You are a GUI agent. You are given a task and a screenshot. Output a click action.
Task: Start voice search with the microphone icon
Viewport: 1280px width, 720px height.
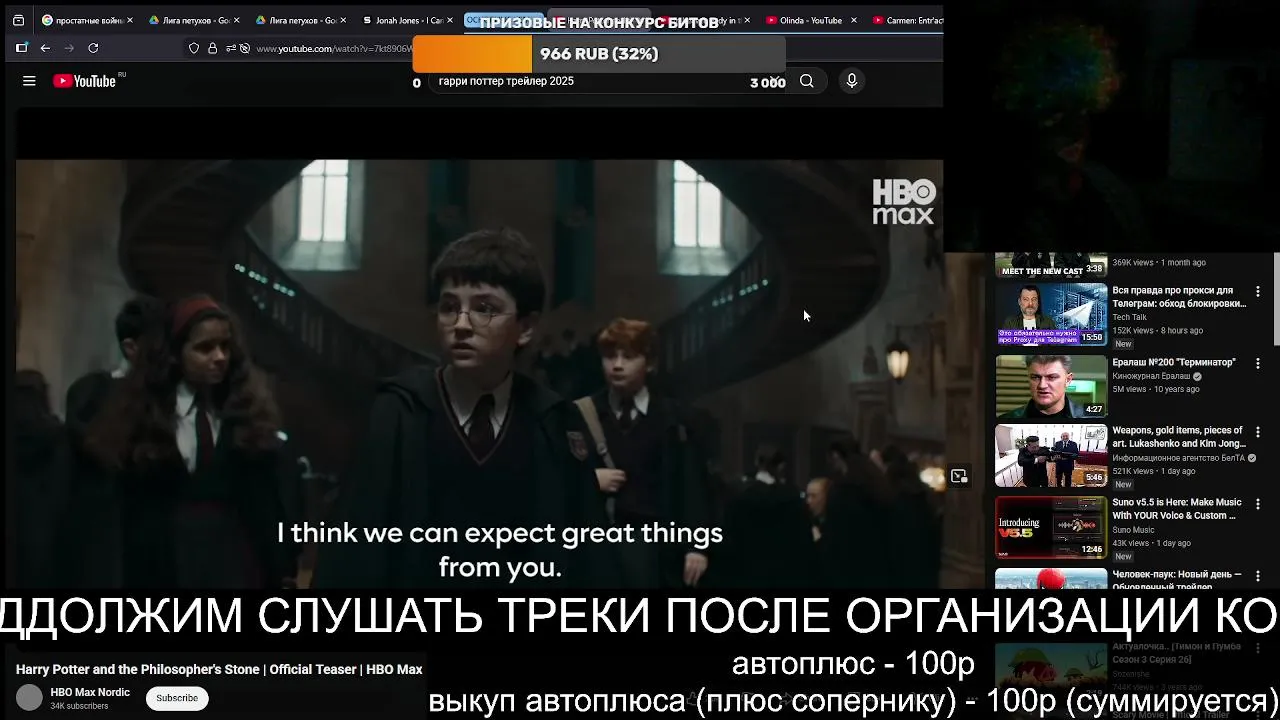(851, 81)
